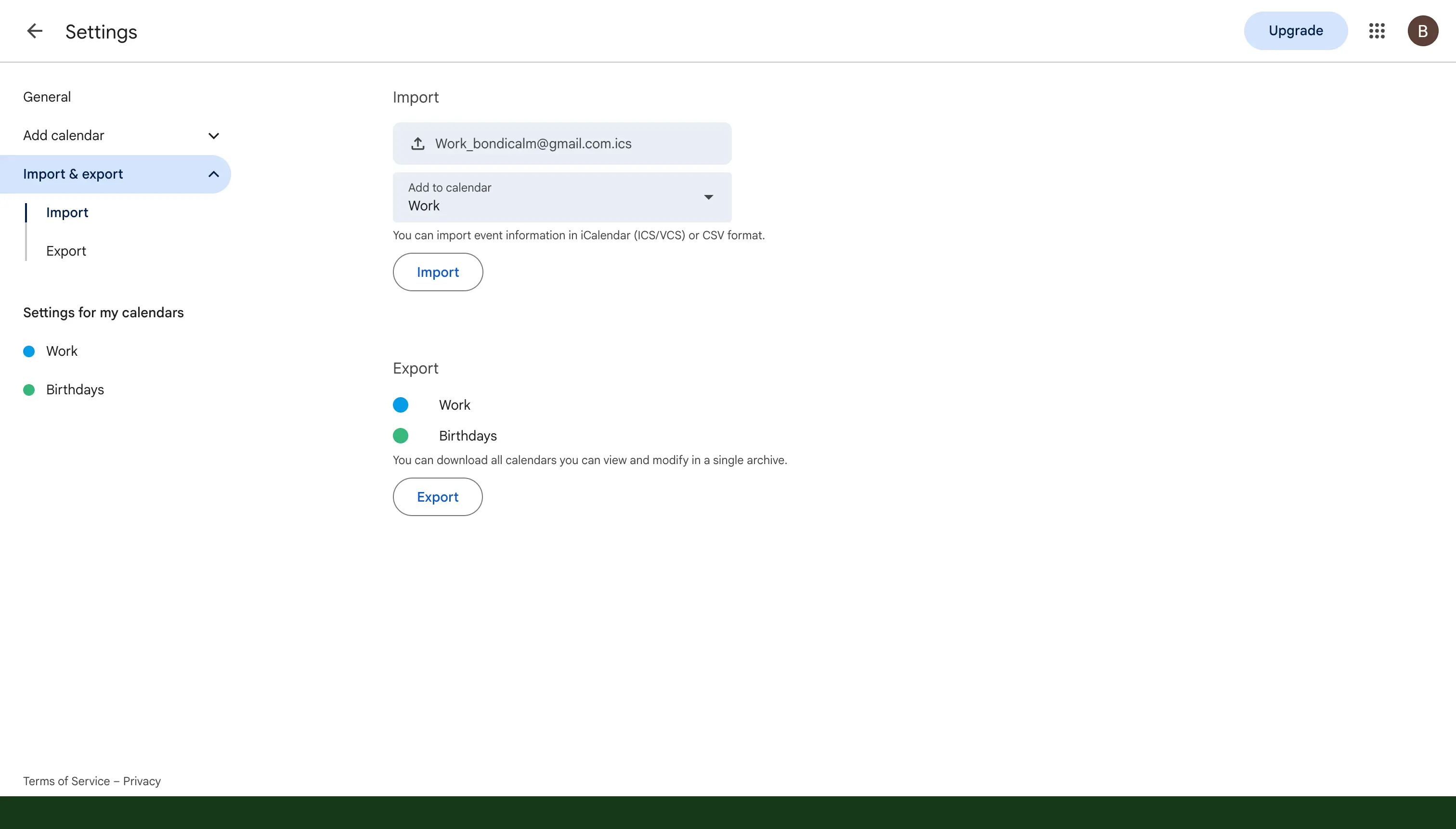Screen dimensions: 1456x829
Task: Open Birthdays calendar settings in sidebar
Action: coord(75,390)
